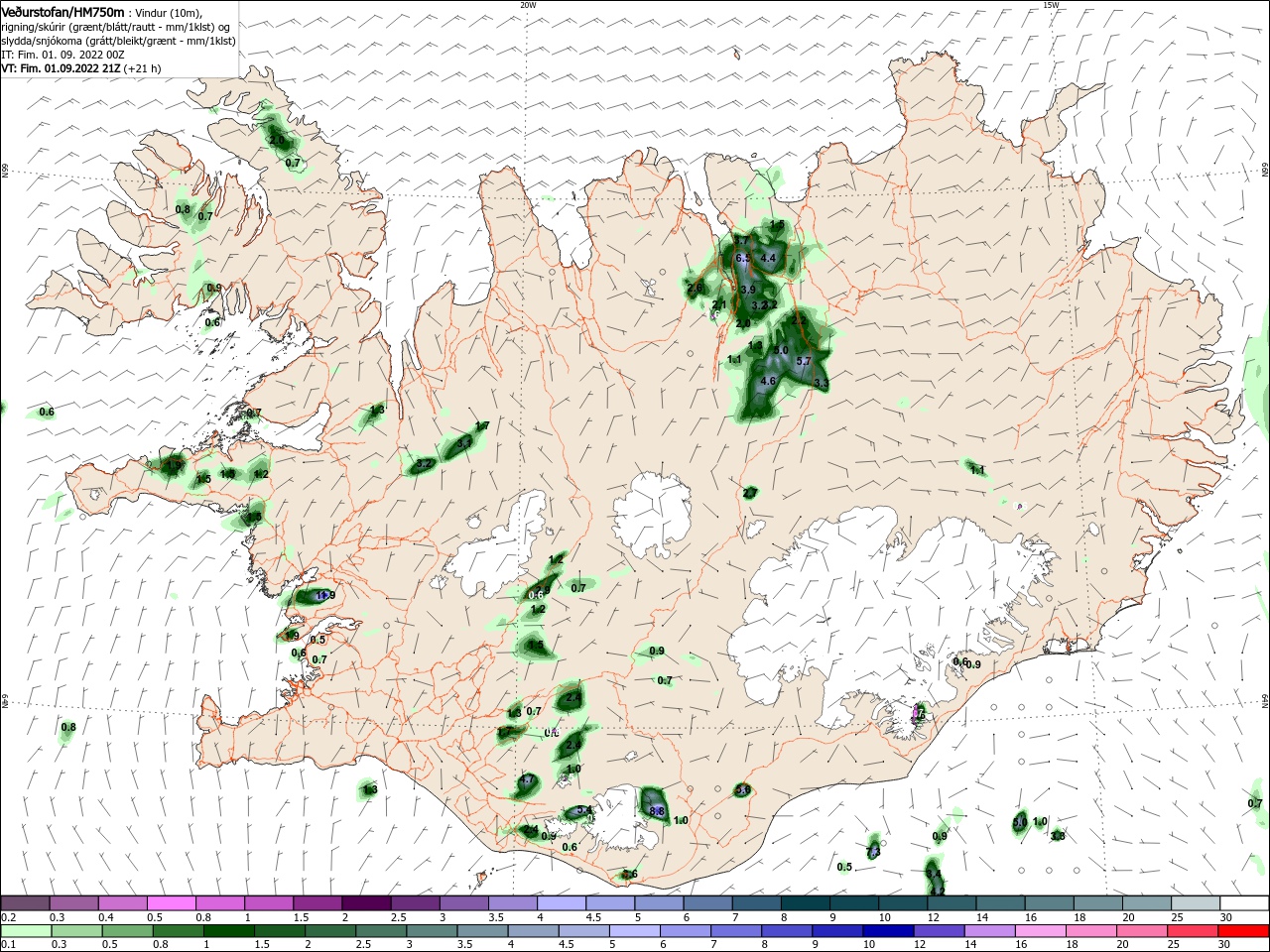Pick the dark teal 8 swatch in purple-to-grey legend
Image resolution: width=1270 pixels, height=952 pixels.
805,903
